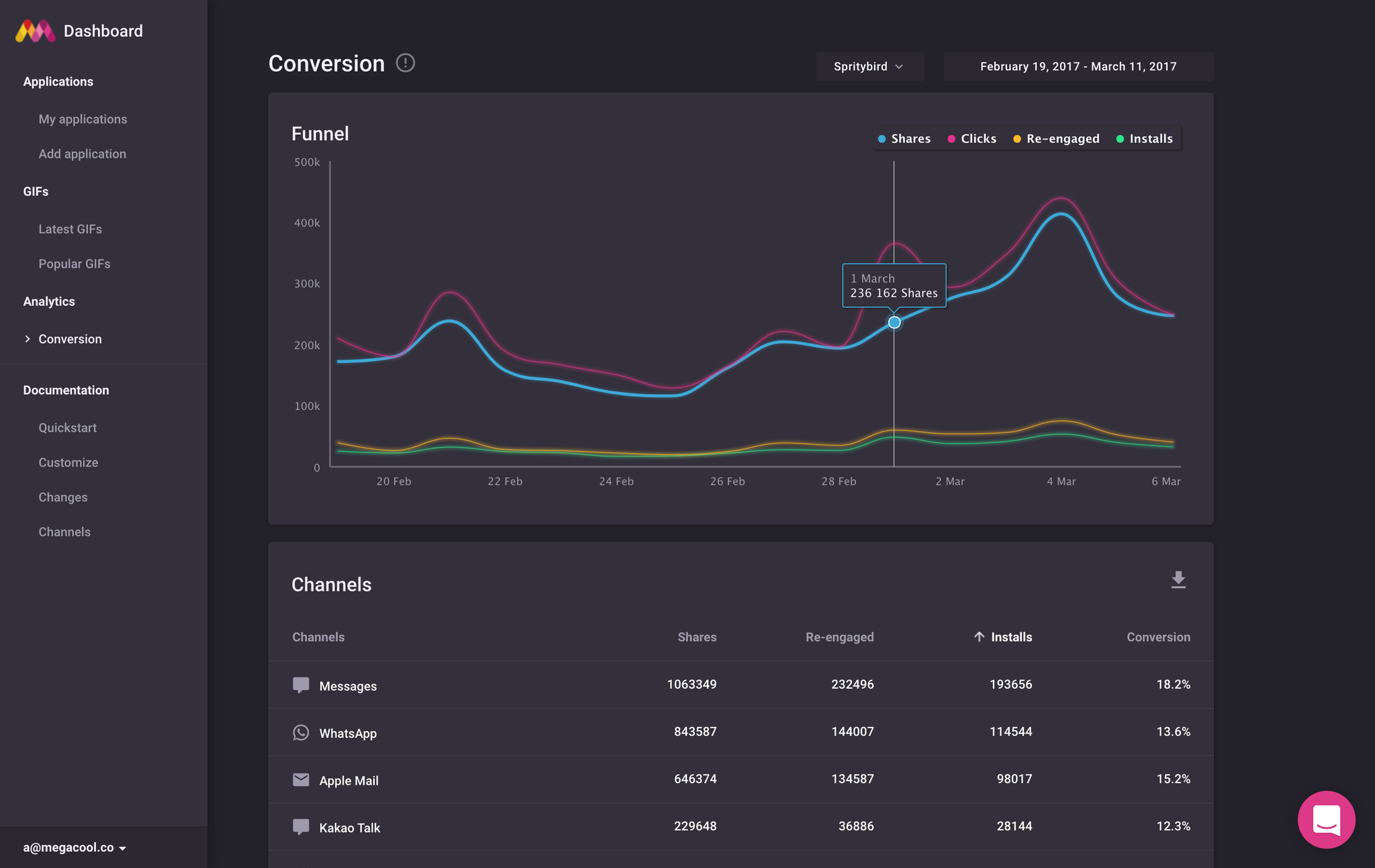Image resolution: width=1375 pixels, height=868 pixels.
Task: Click the Messages channel icon
Action: pos(301,685)
